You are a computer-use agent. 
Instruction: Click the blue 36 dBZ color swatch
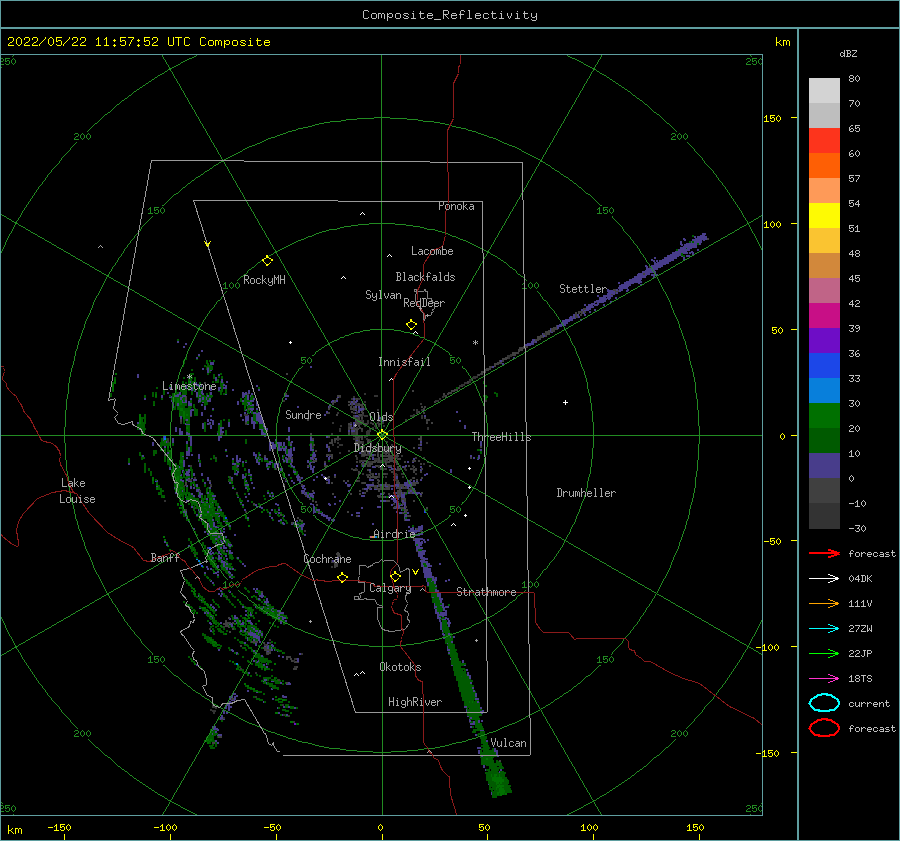point(824,365)
